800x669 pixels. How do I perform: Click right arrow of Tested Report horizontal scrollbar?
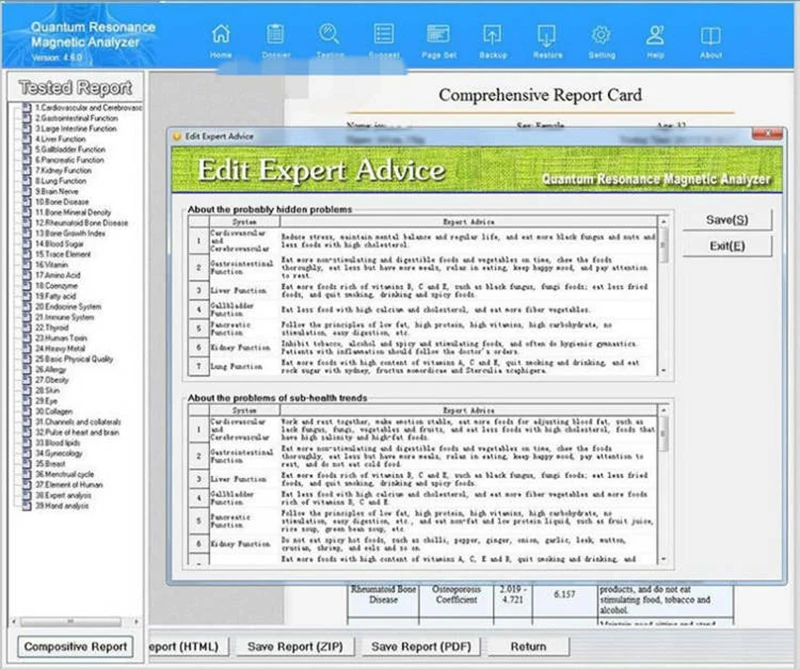tap(136, 622)
